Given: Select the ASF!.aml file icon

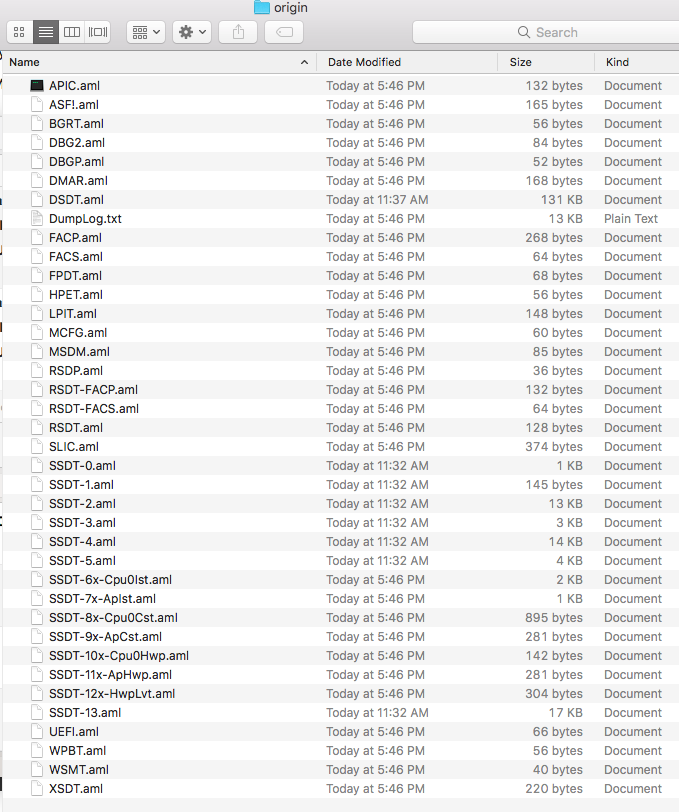Looking at the screenshot, I should coord(37,105).
